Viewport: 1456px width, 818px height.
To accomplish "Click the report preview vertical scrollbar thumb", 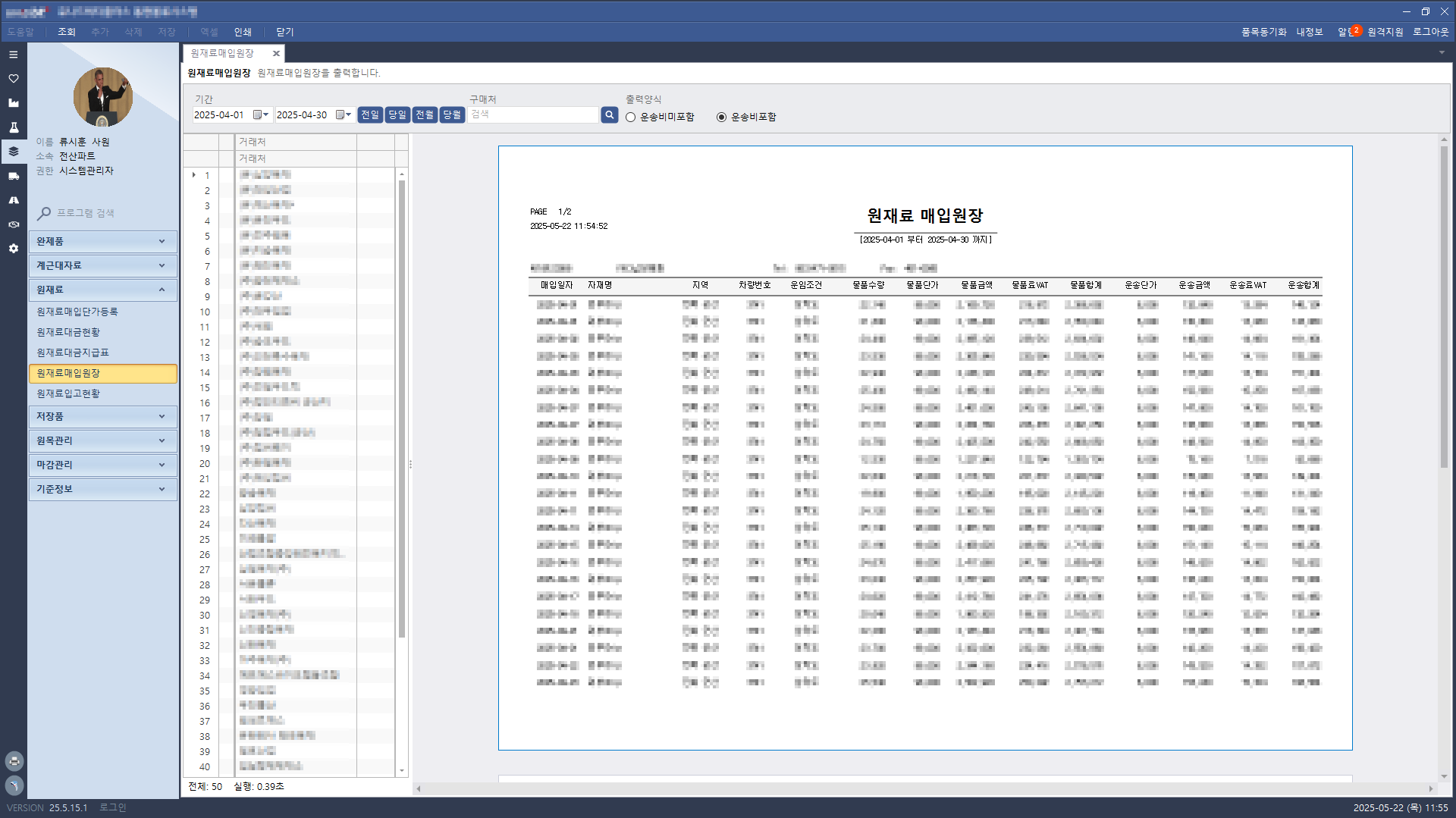I will coord(1444,306).
